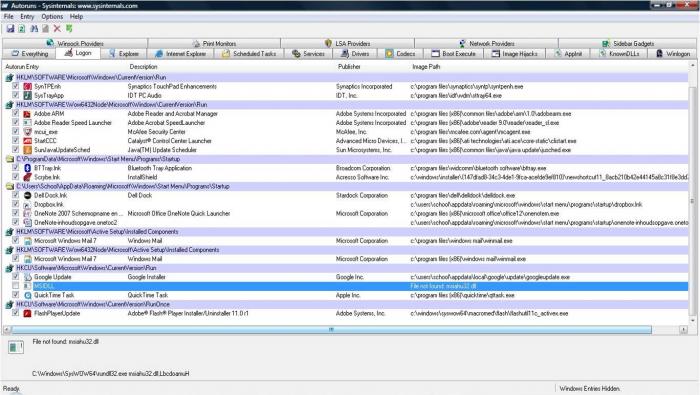
Task: Click the FlashPlayerUpdate entry icon
Action: tap(28, 313)
